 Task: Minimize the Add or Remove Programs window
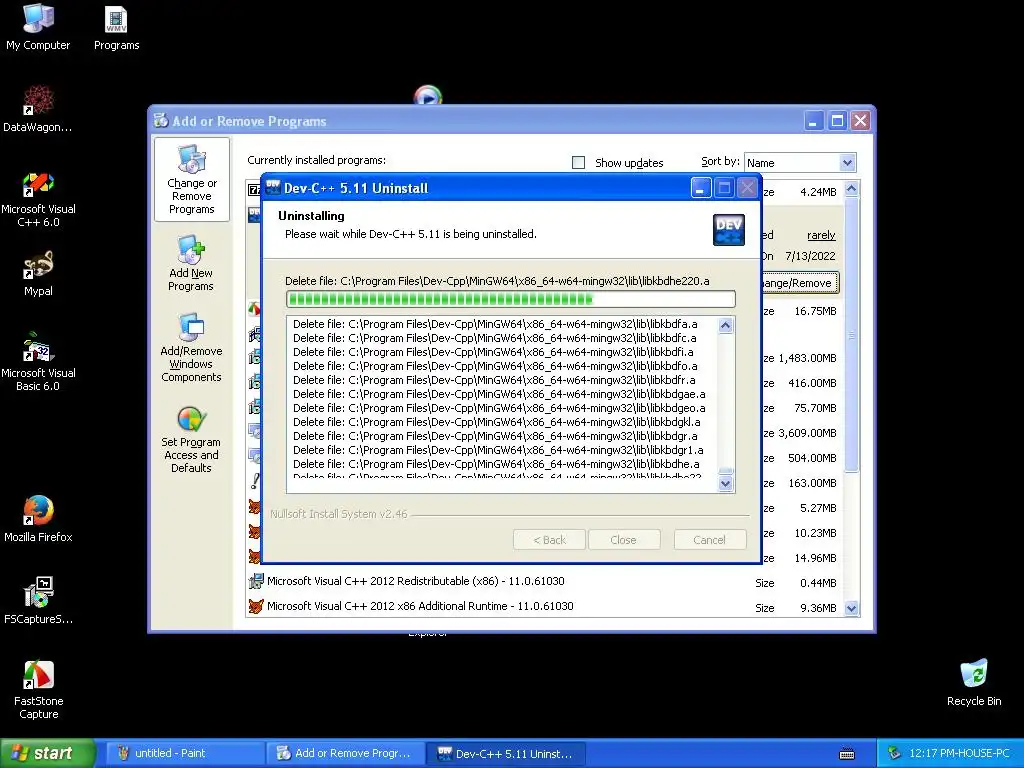click(813, 121)
